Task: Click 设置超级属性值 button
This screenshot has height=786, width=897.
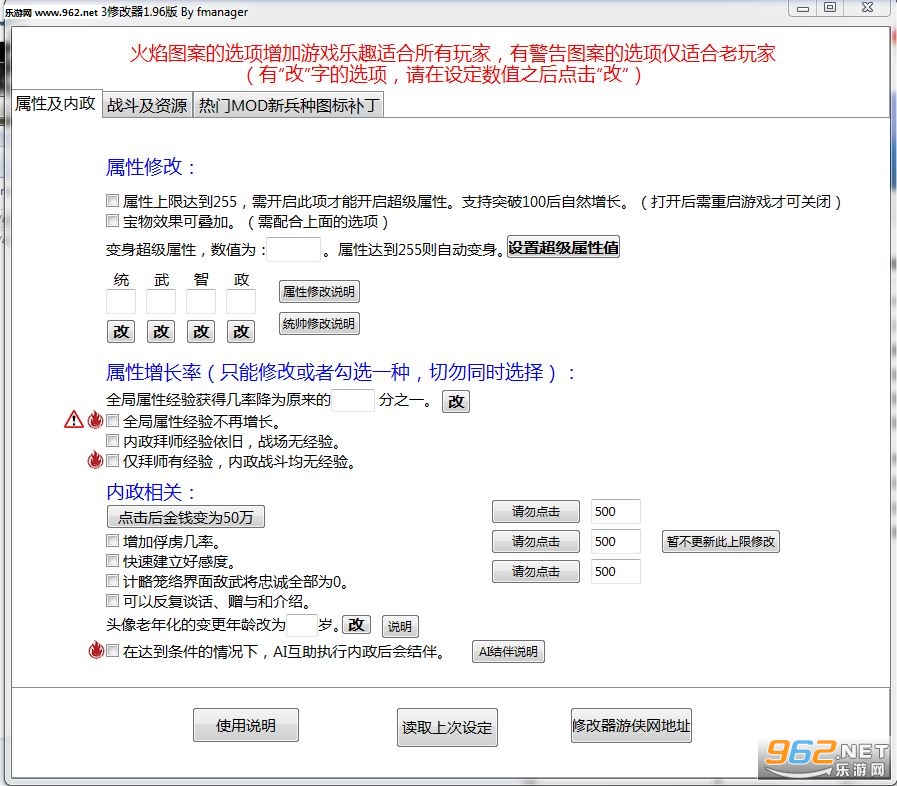Action: click(563, 247)
